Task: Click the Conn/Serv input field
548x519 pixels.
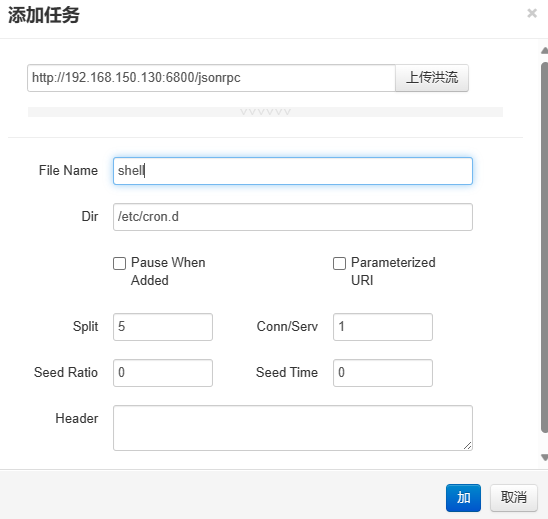Action: point(383,327)
